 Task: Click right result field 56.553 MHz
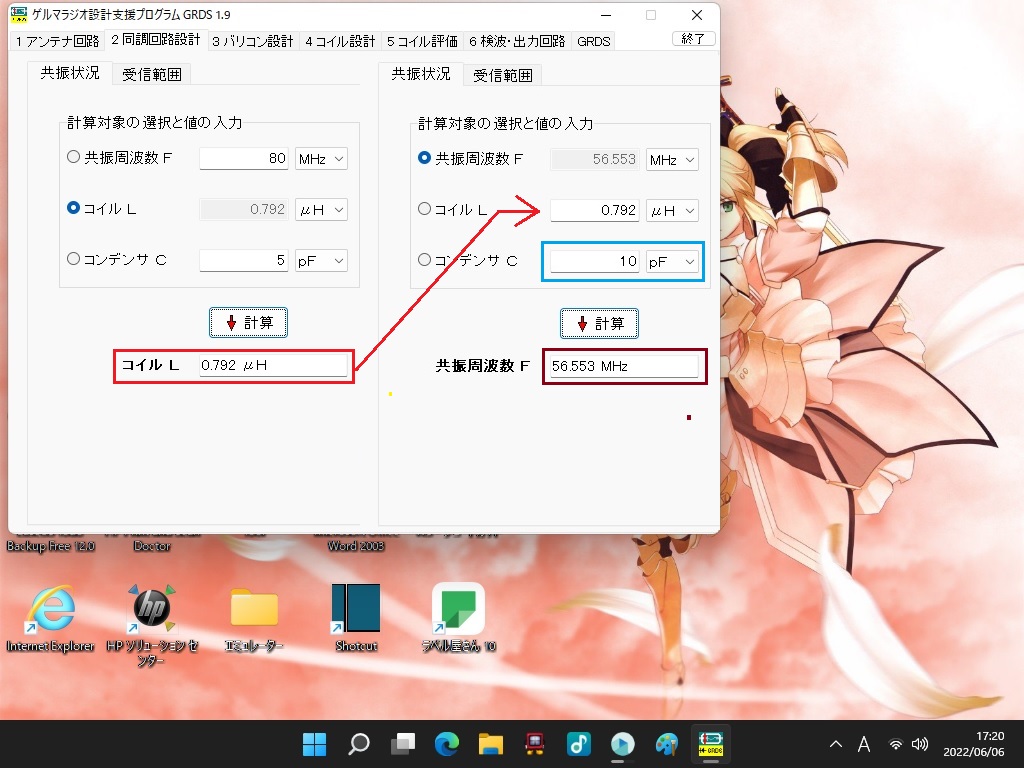pos(624,366)
